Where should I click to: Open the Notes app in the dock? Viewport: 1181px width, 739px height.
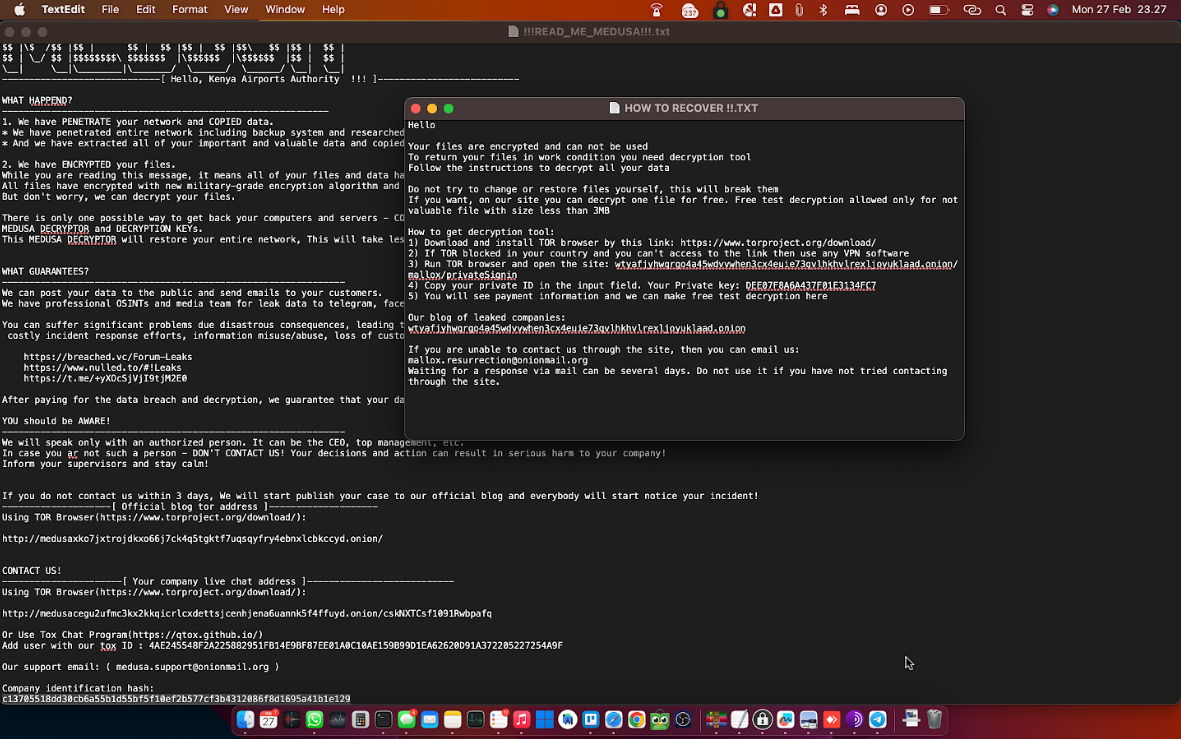453,720
